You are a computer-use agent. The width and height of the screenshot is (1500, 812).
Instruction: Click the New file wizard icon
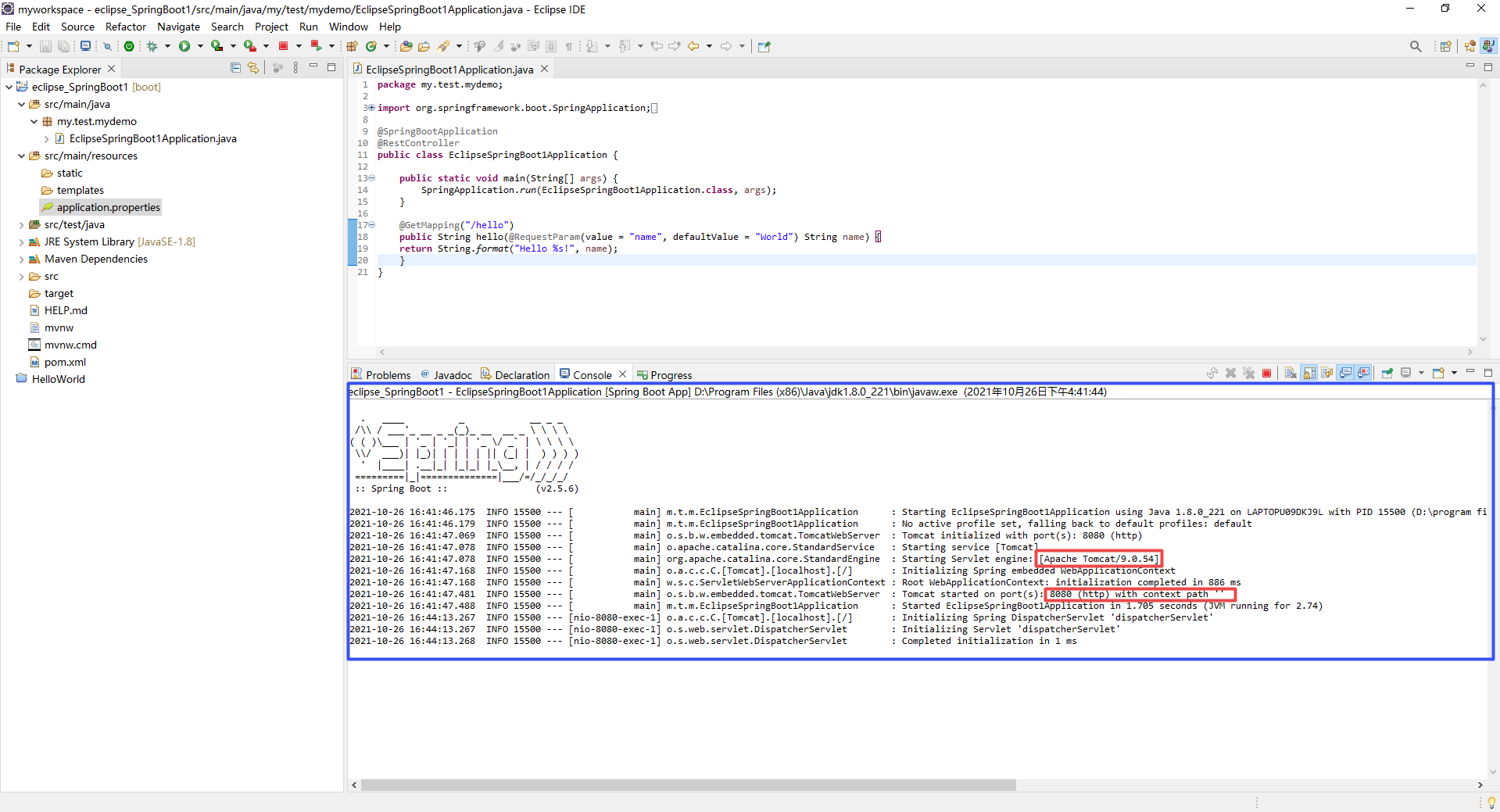pyautogui.click(x=13, y=46)
